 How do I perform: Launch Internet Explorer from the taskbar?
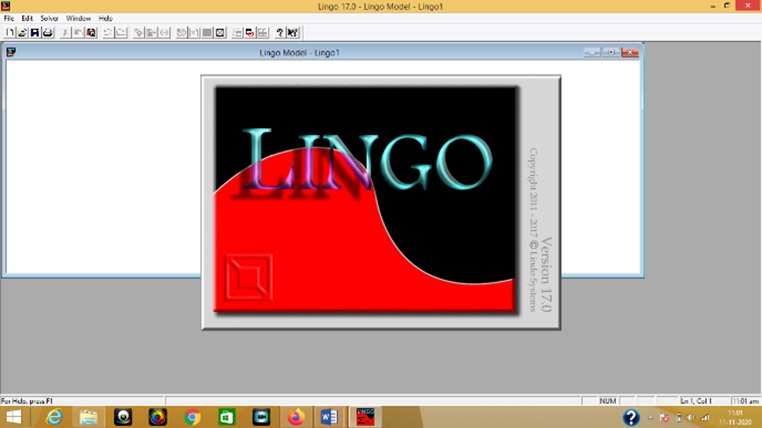click(54, 417)
